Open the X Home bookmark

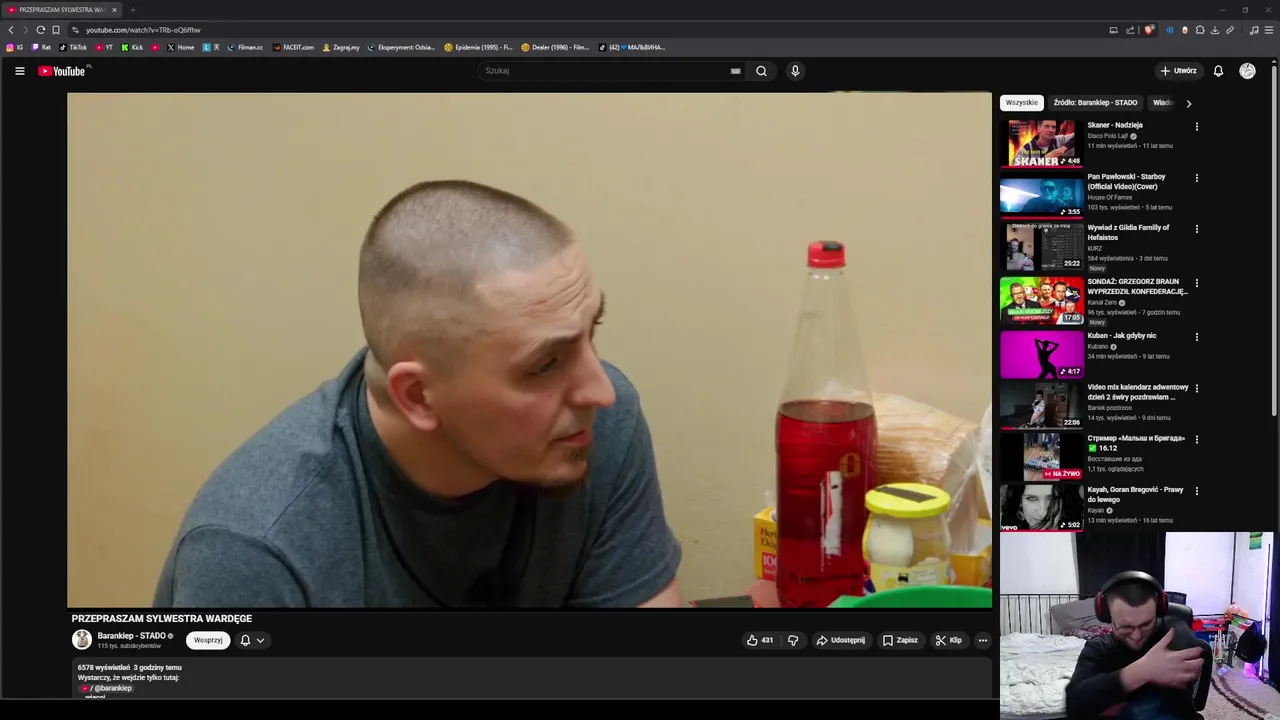(181, 47)
